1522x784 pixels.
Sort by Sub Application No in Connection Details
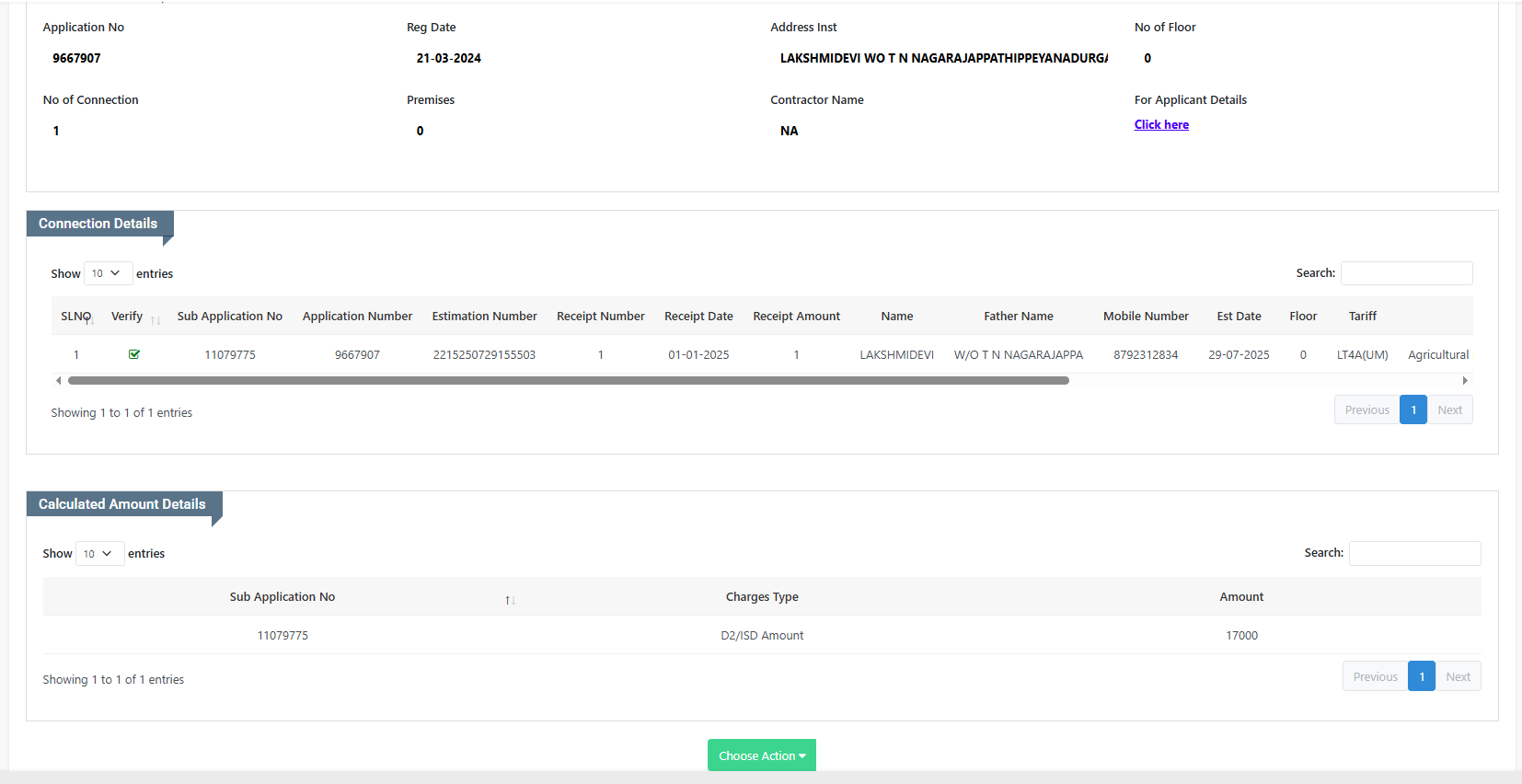click(230, 316)
